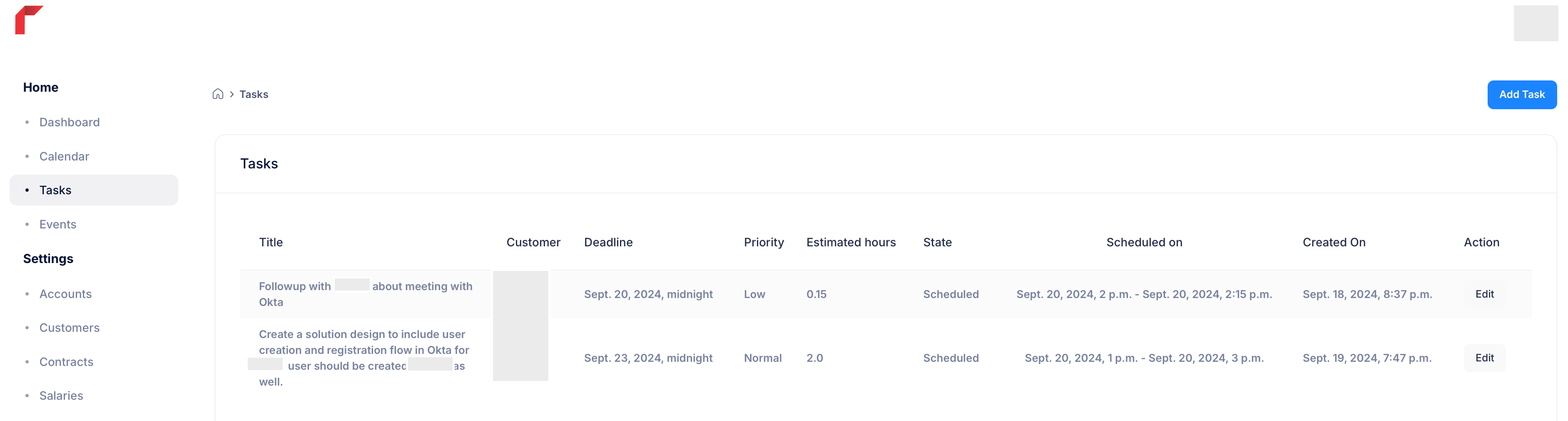Go to Calendar in sidebar
1568x421 pixels.
pos(64,157)
